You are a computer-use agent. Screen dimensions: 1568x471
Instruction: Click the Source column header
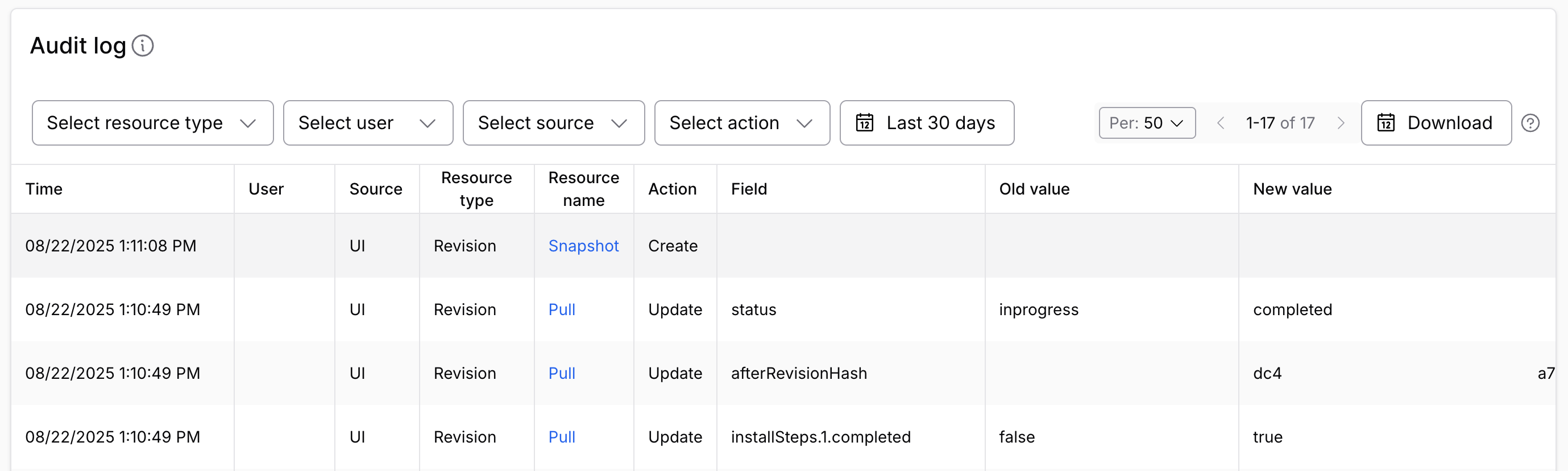376,189
